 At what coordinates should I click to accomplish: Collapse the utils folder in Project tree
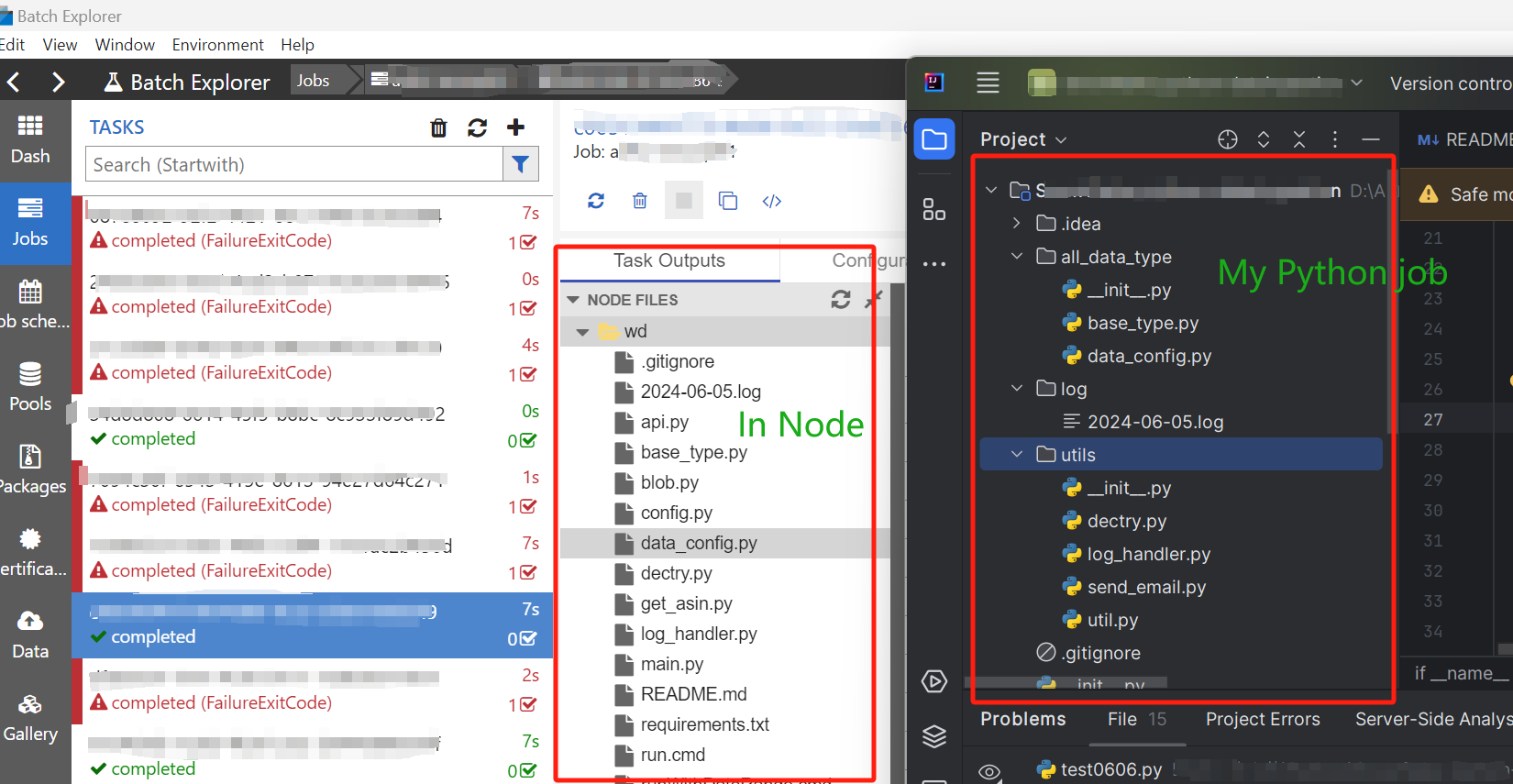point(1017,455)
